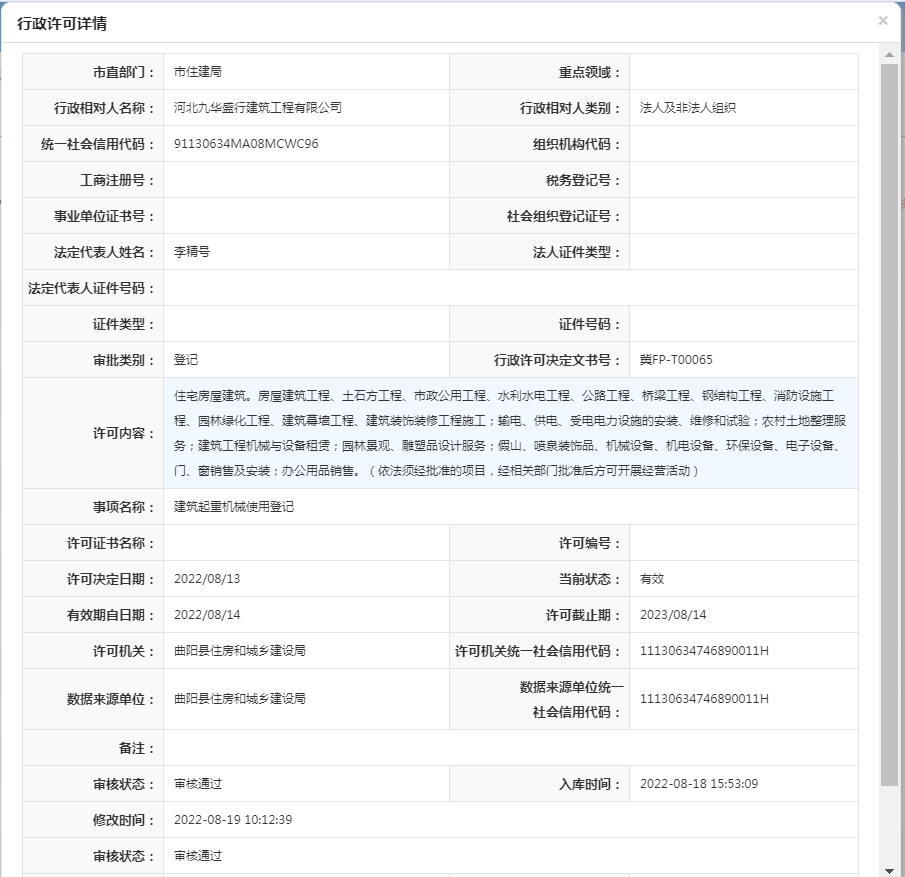Click the 证件号码 label

[589, 324]
